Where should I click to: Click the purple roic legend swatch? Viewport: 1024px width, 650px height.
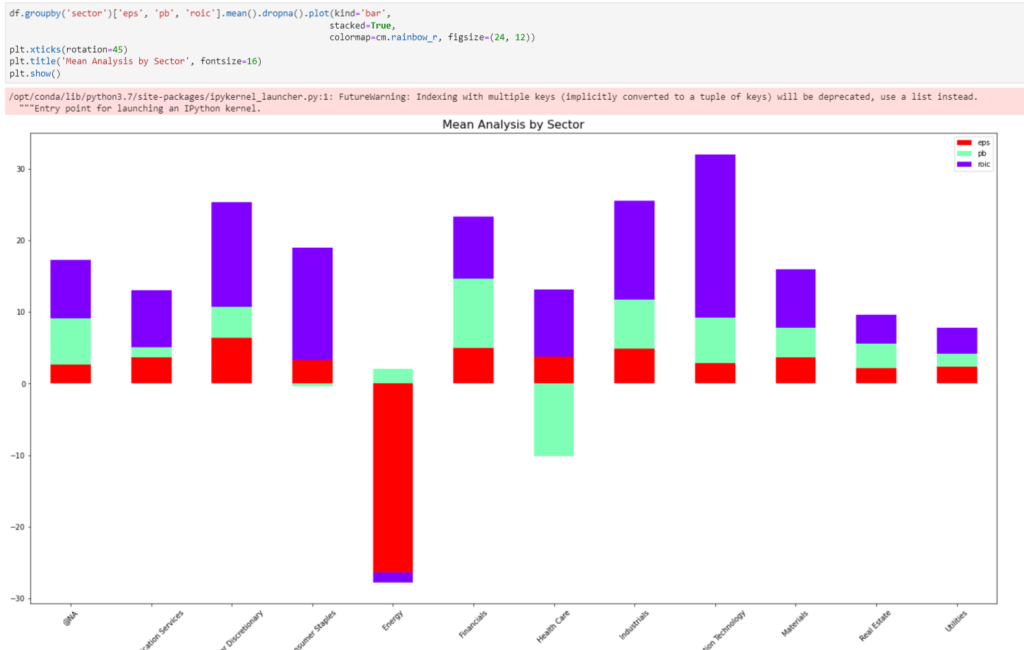click(x=964, y=164)
